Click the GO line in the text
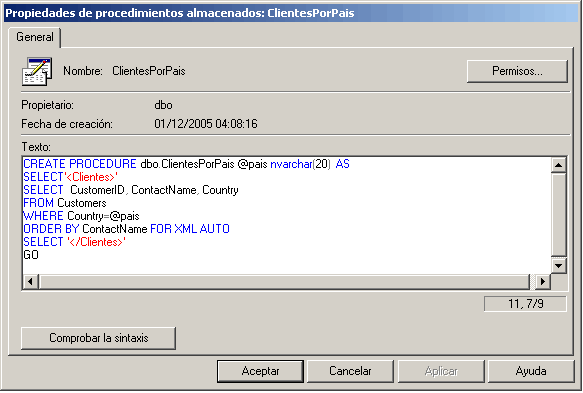583x393 pixels. pyautogui.click(x=31, y=255)
